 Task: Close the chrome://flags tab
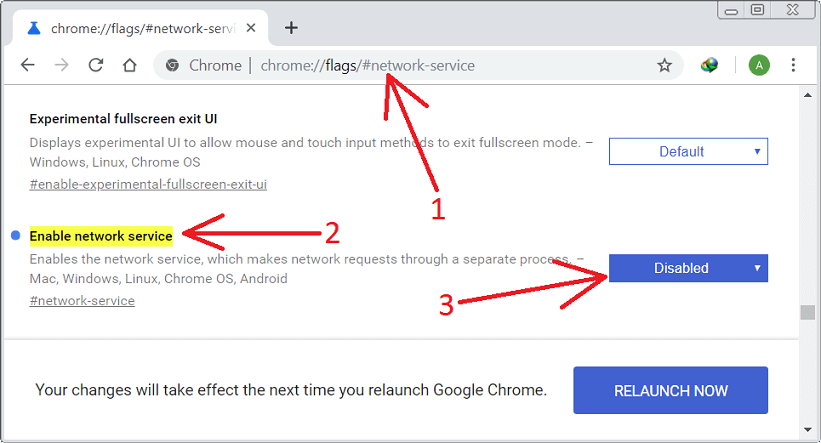point(251,28)
